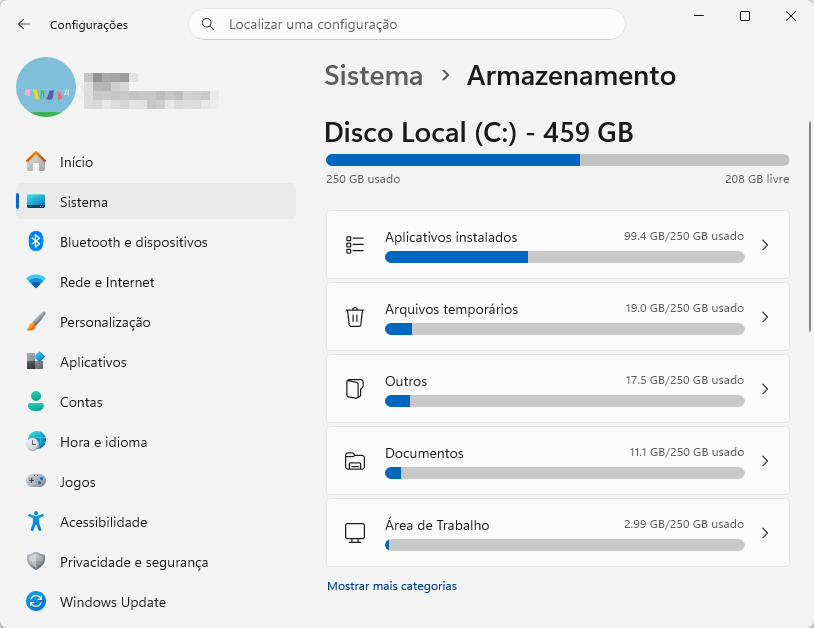Click the Jogos gamepad icon
This screenshot has width=814, height=628.
point(36,481)
